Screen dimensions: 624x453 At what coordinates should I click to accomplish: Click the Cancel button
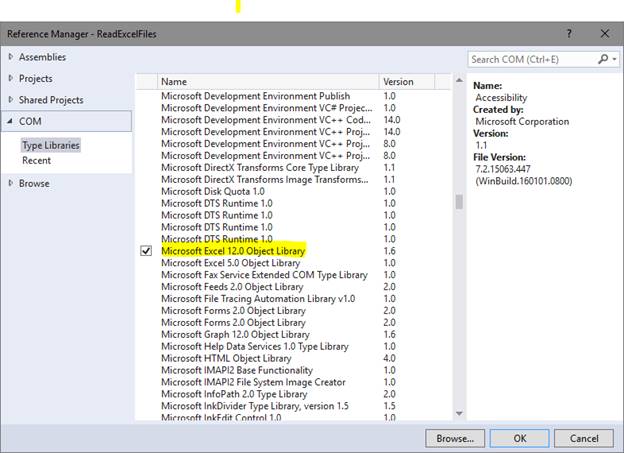pyautogui.click(x=584, y=438)
